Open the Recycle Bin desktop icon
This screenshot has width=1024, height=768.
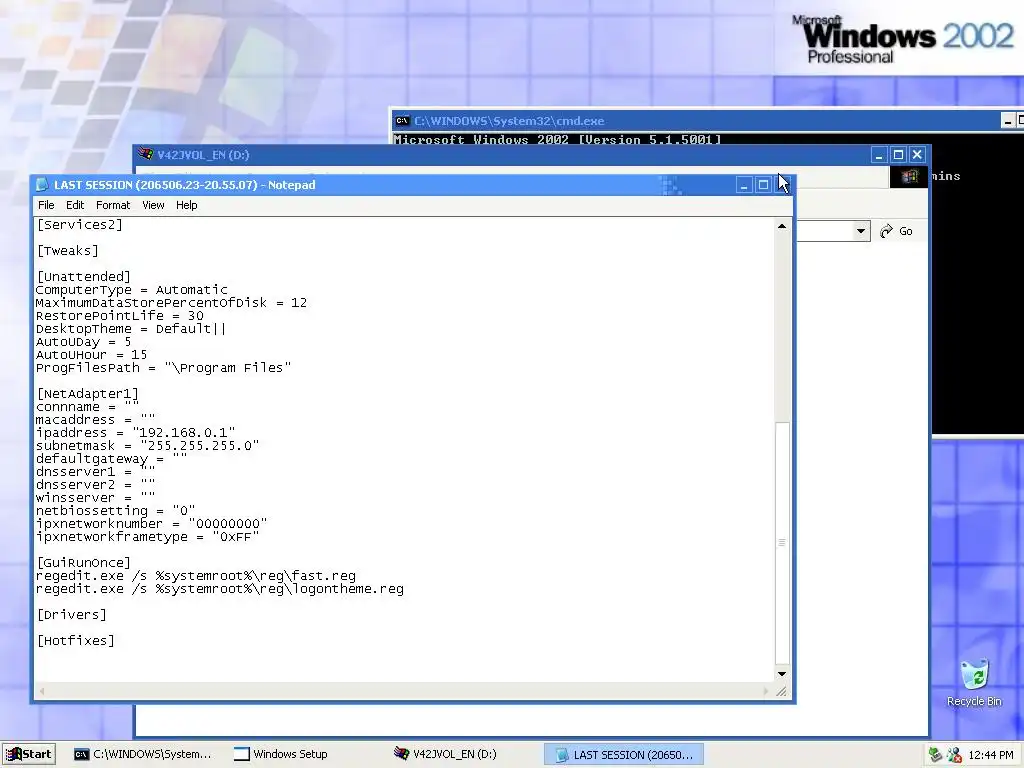pos(974,683)
